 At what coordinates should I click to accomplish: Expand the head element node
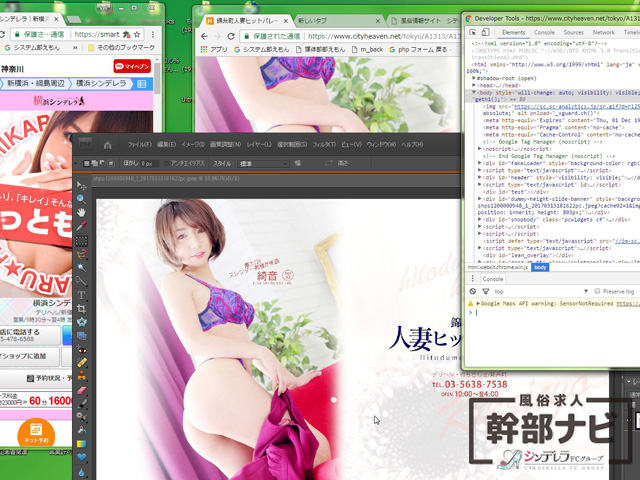pos(474,85)
